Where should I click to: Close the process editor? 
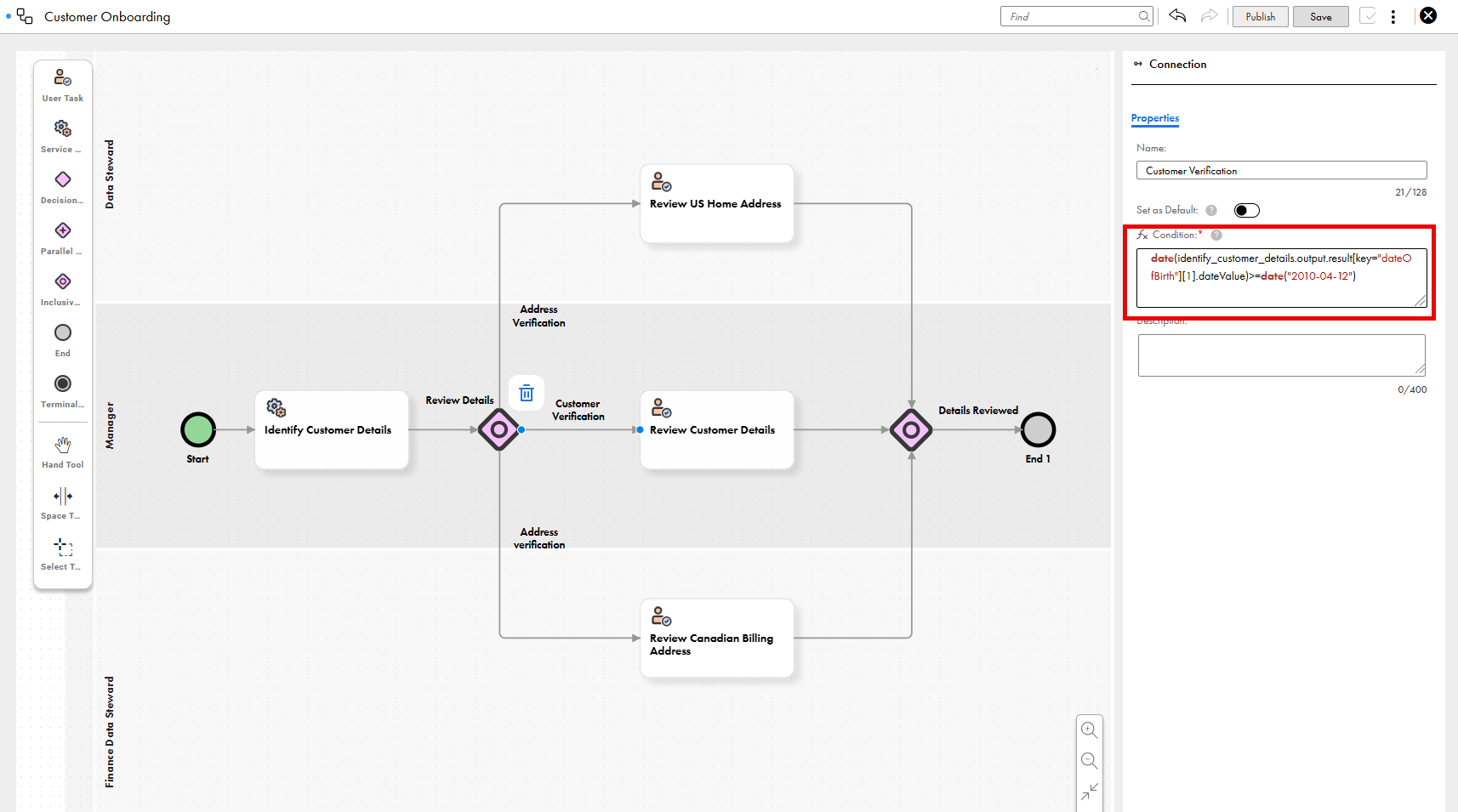pos(1428,15)
